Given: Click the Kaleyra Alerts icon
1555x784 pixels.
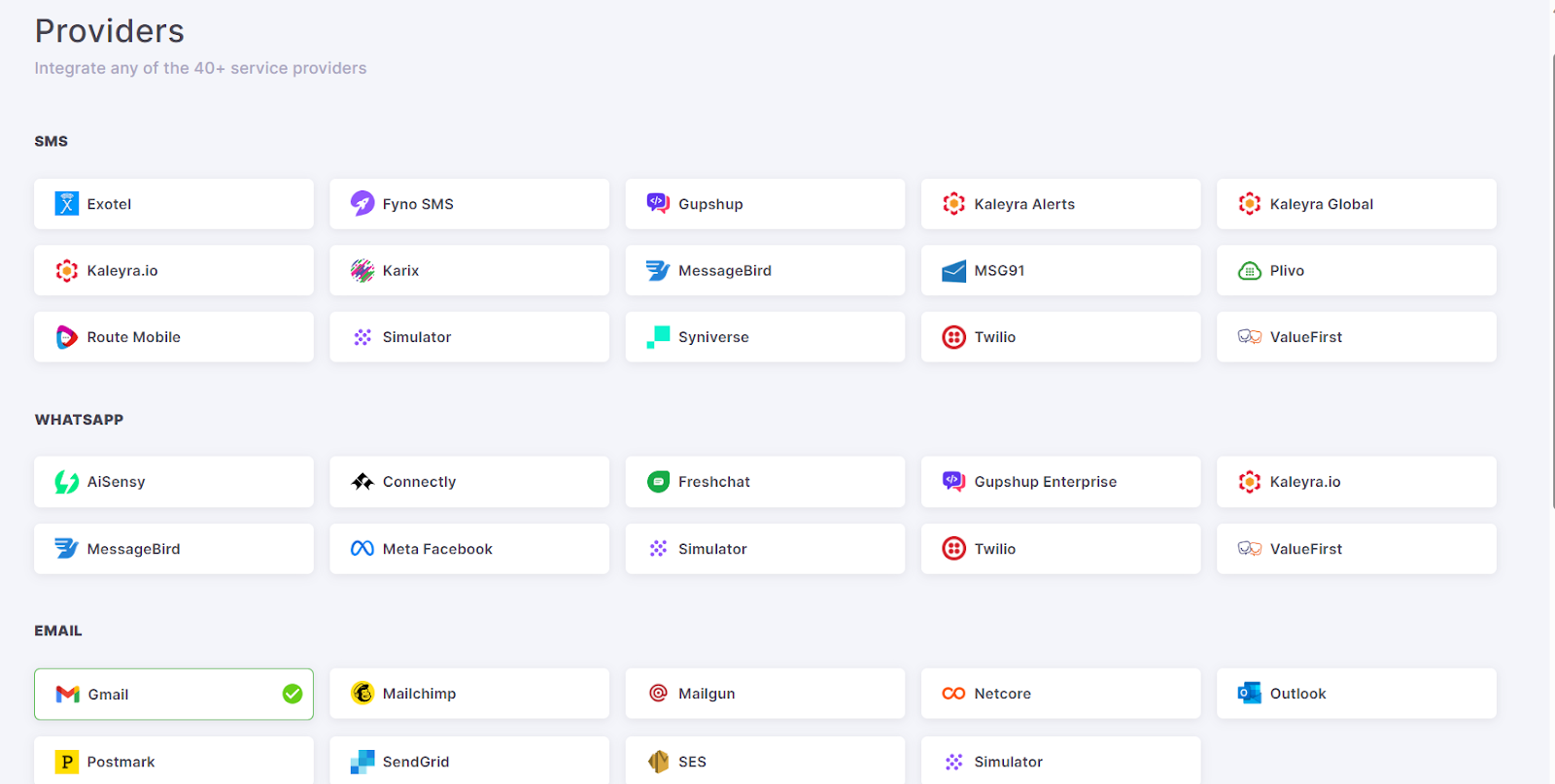Looking at the screenshot, I should click(x=954, y=204).
